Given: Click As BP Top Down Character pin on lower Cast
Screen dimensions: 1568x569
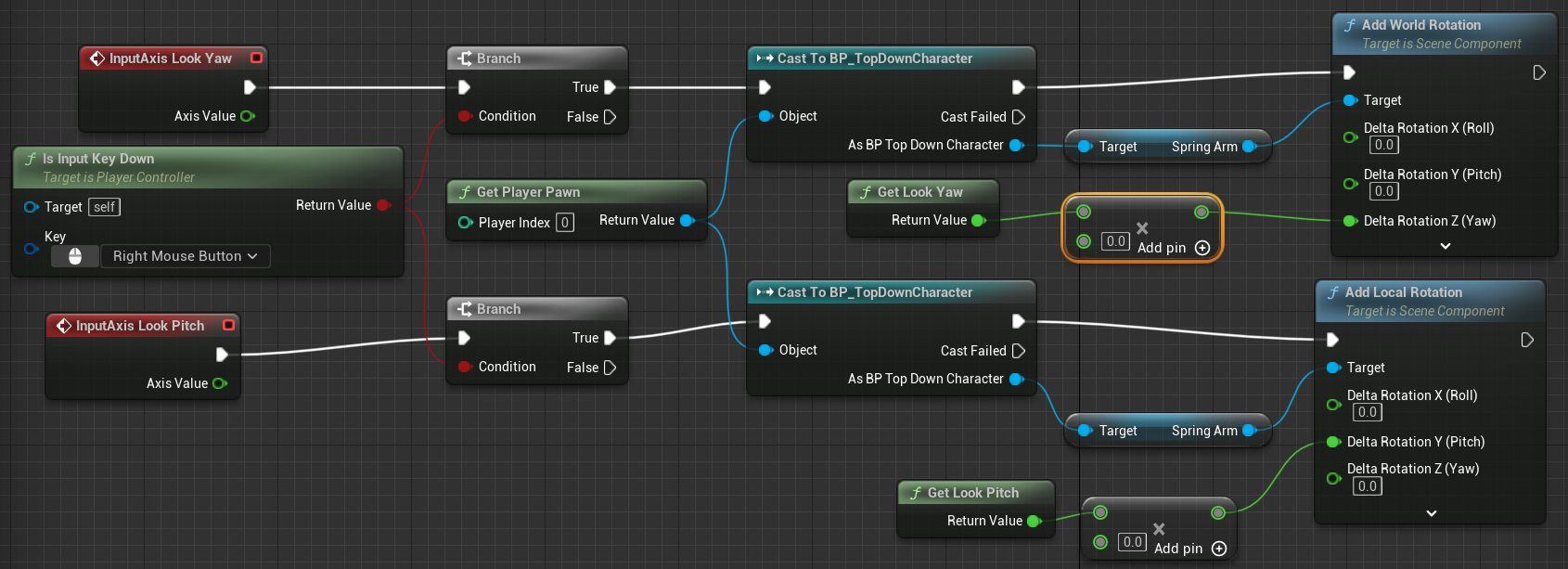Looking at the screenshot, I should point(1016,379).
